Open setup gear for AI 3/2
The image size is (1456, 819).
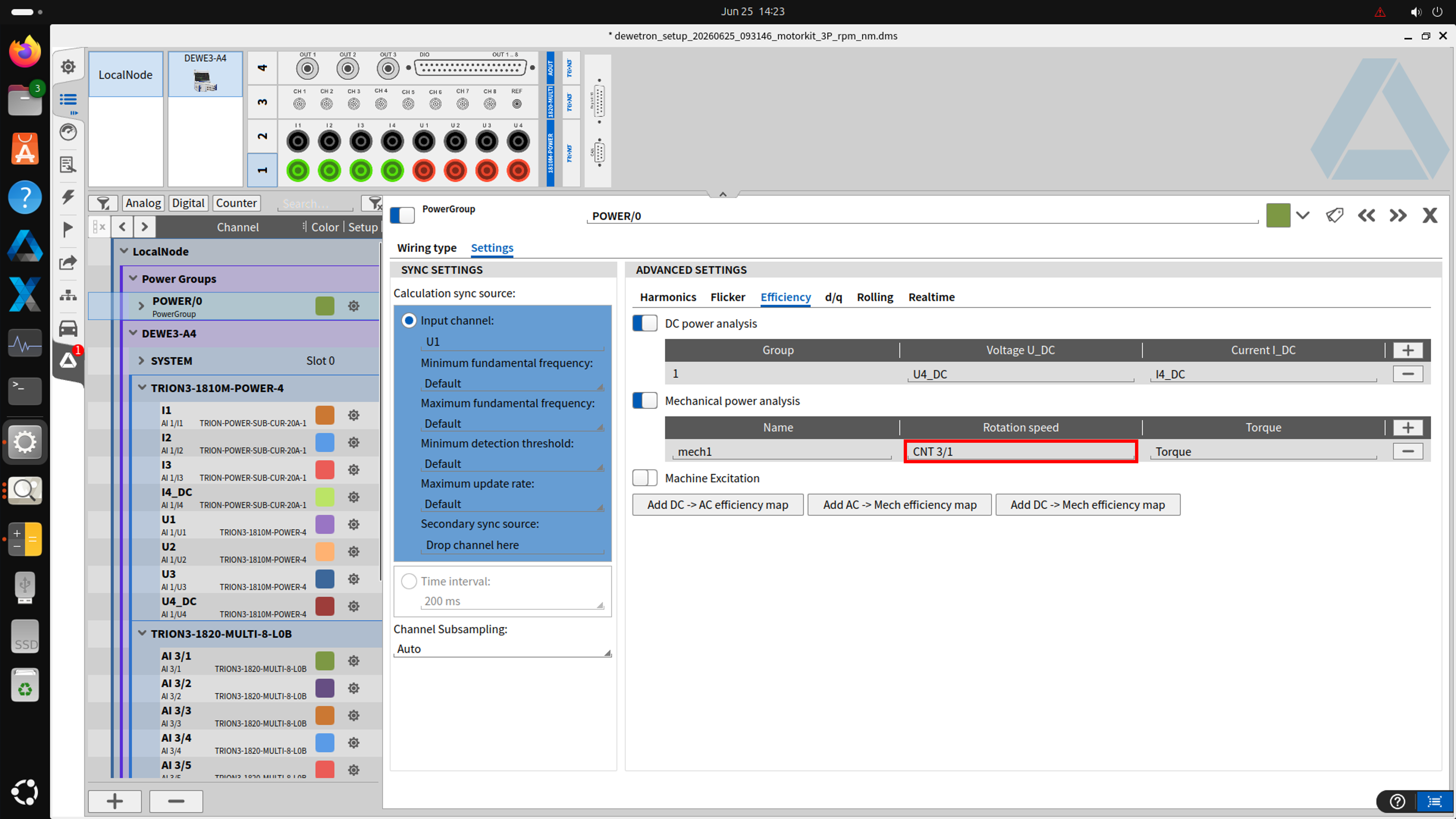coord(354,688)
